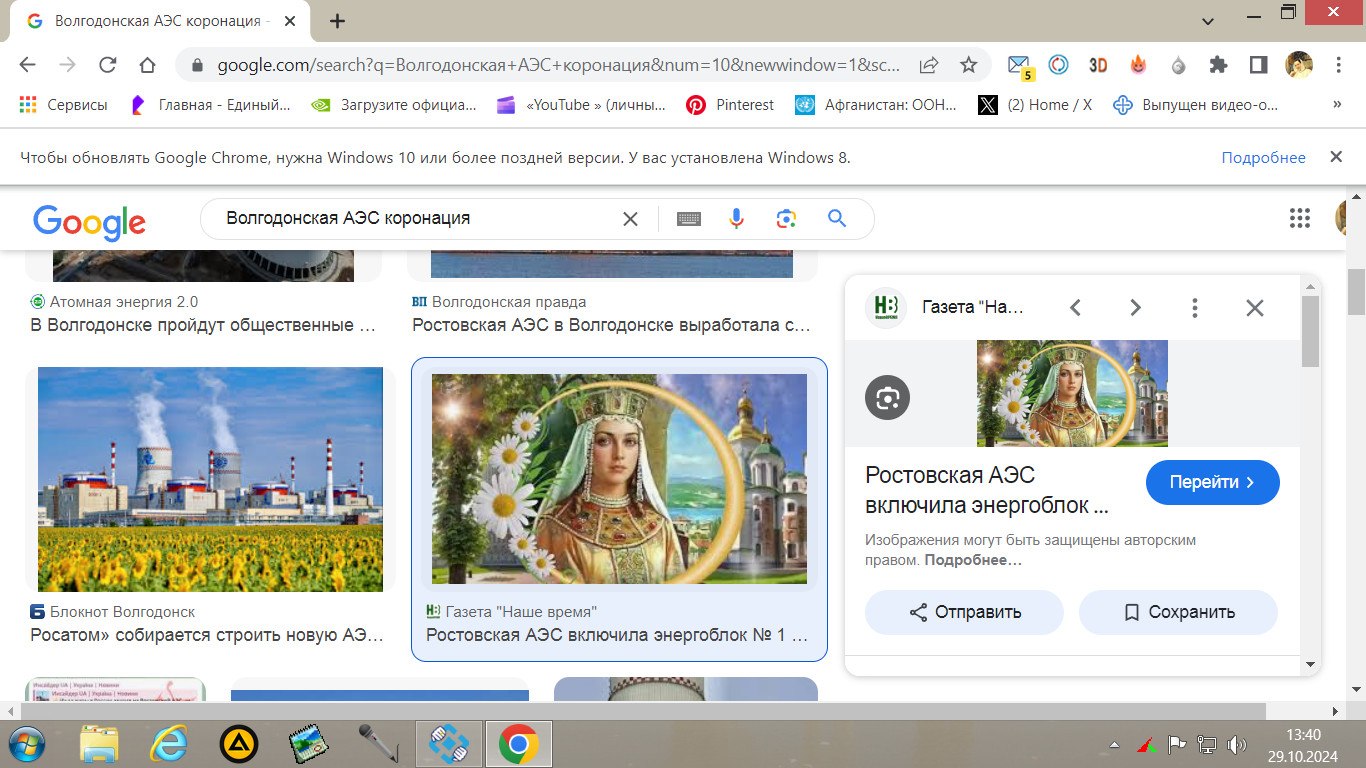Click Подробнее in the update notice
Screen dimensions: 1366x768
click(1263, 157)
